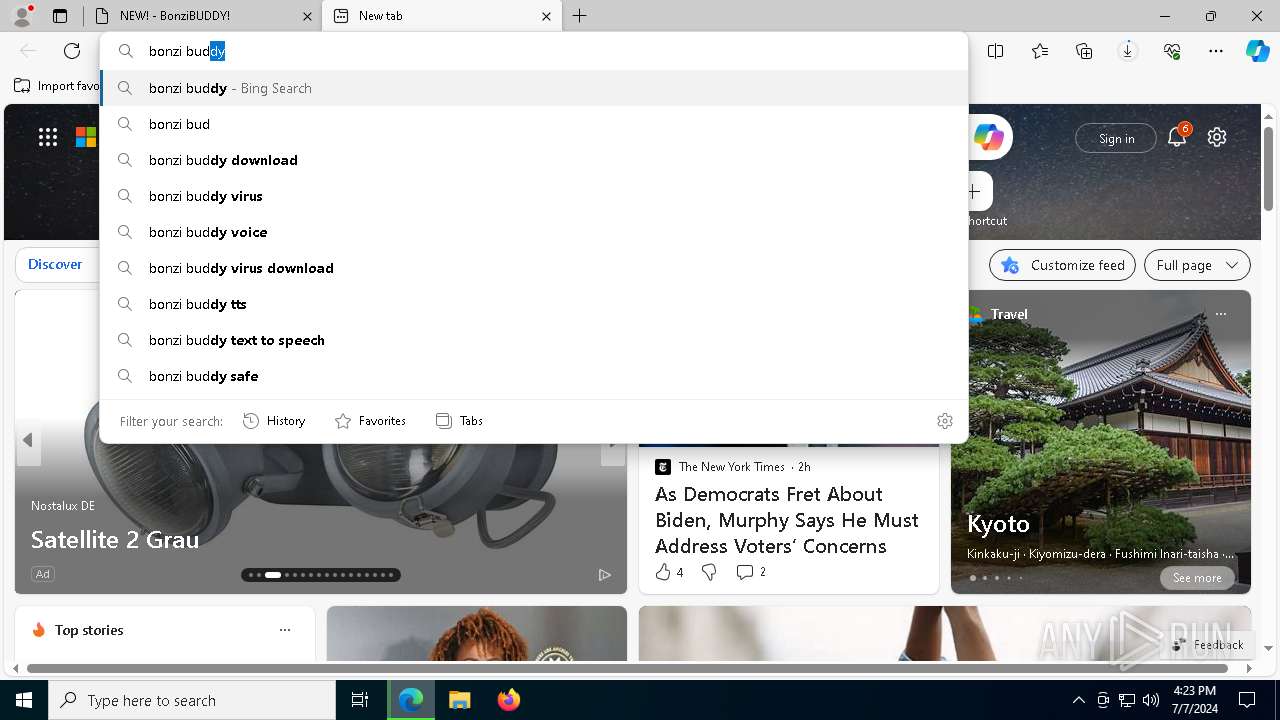Viewport: 1280px width, 720px height.
Task: Open Customize feed
Action: [1062, 265]
